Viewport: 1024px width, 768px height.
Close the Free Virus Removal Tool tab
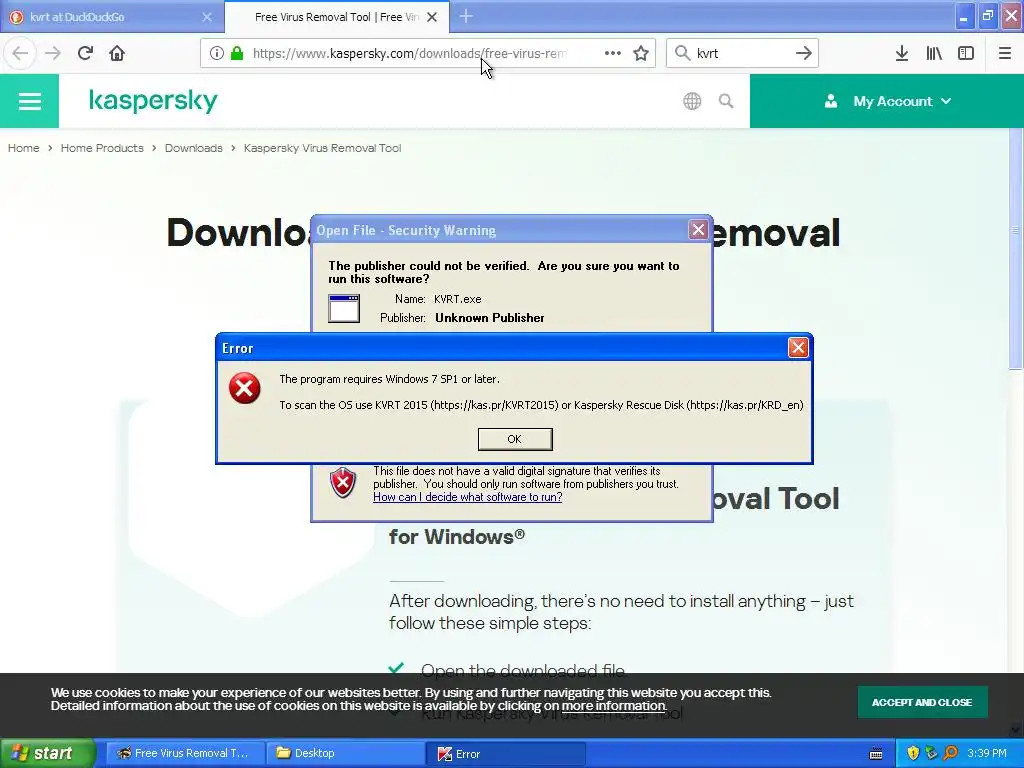(432, 17)
